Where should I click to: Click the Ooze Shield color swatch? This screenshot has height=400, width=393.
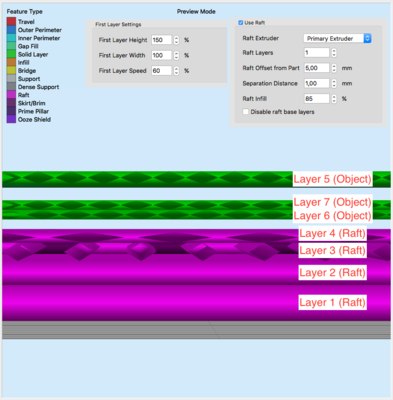(x=11, y=119)
